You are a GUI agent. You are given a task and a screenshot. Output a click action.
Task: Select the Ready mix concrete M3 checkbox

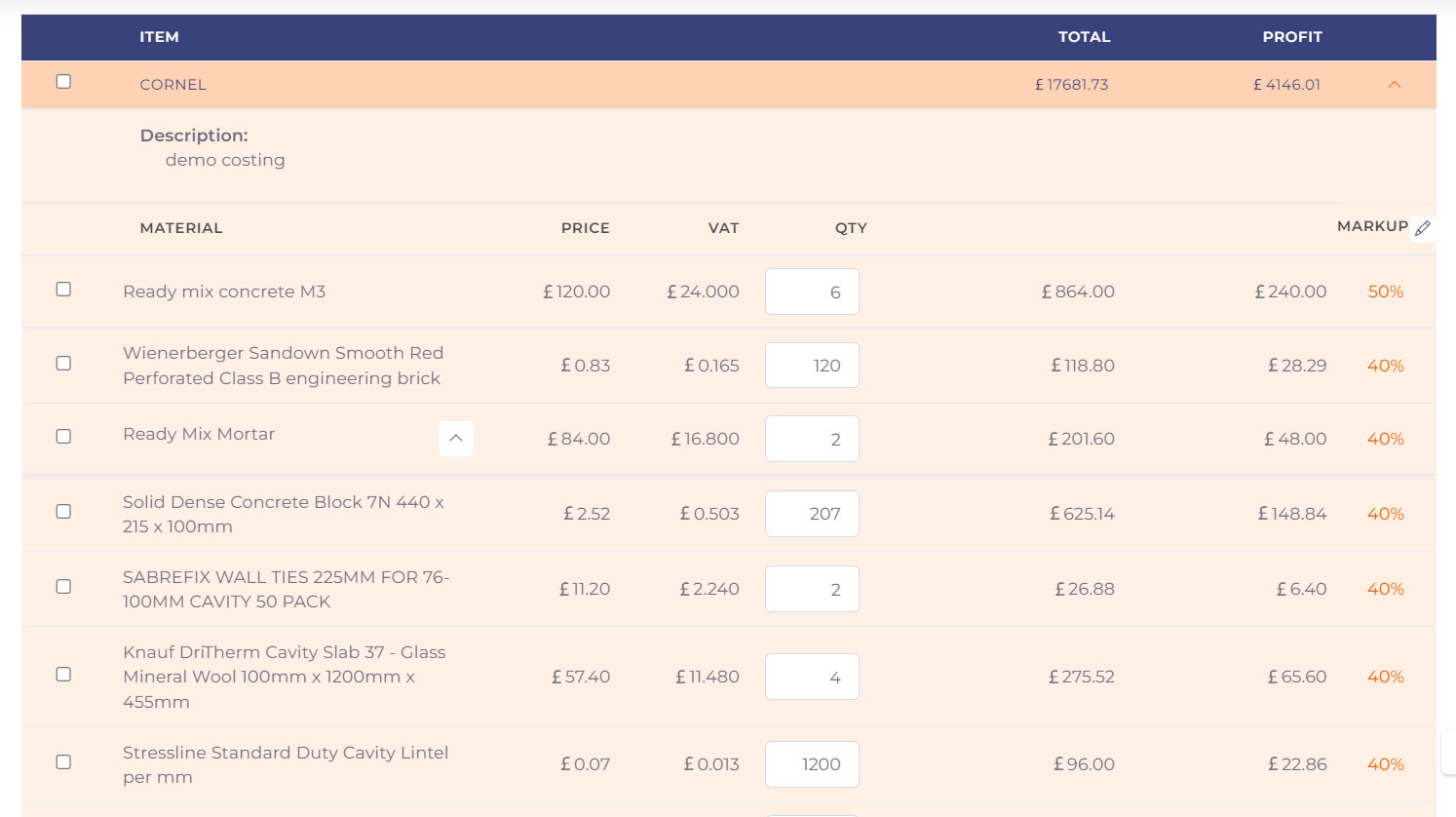coord(63,290)
